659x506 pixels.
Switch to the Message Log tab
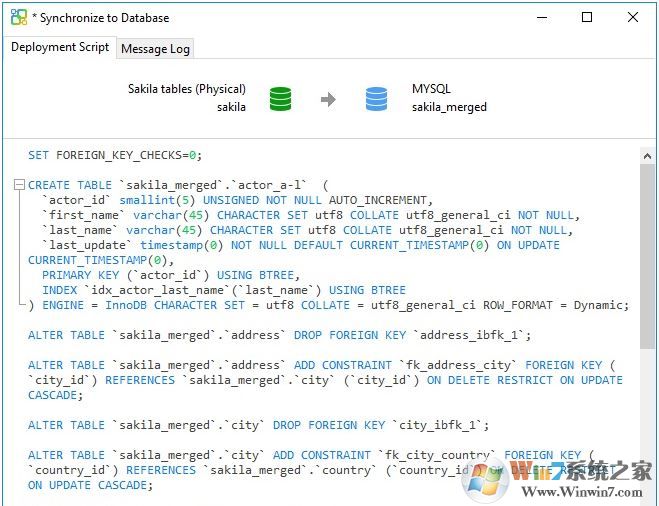coord(155,49)
